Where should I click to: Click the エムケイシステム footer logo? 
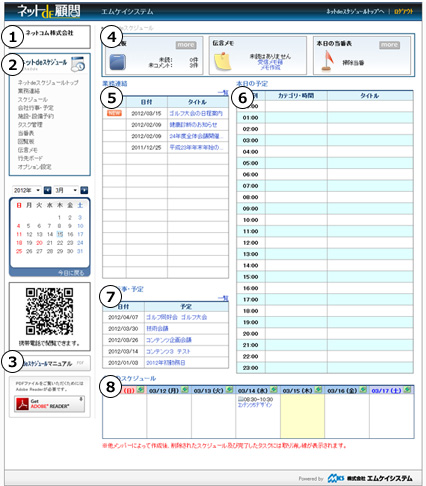[x=370, y=478]
